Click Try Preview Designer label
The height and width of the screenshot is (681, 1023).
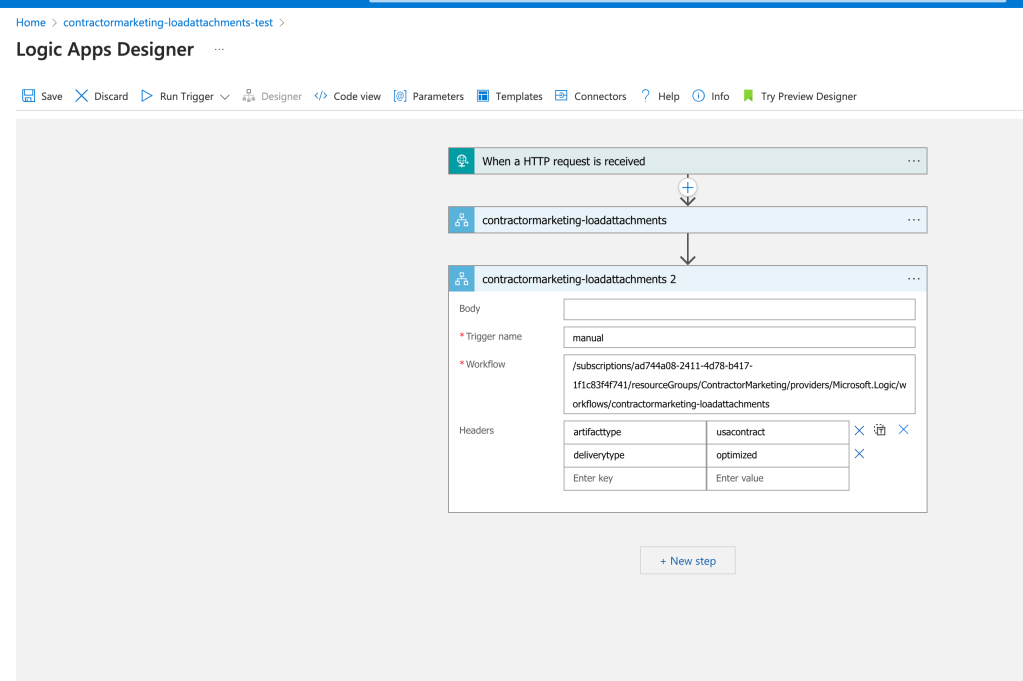808,97
